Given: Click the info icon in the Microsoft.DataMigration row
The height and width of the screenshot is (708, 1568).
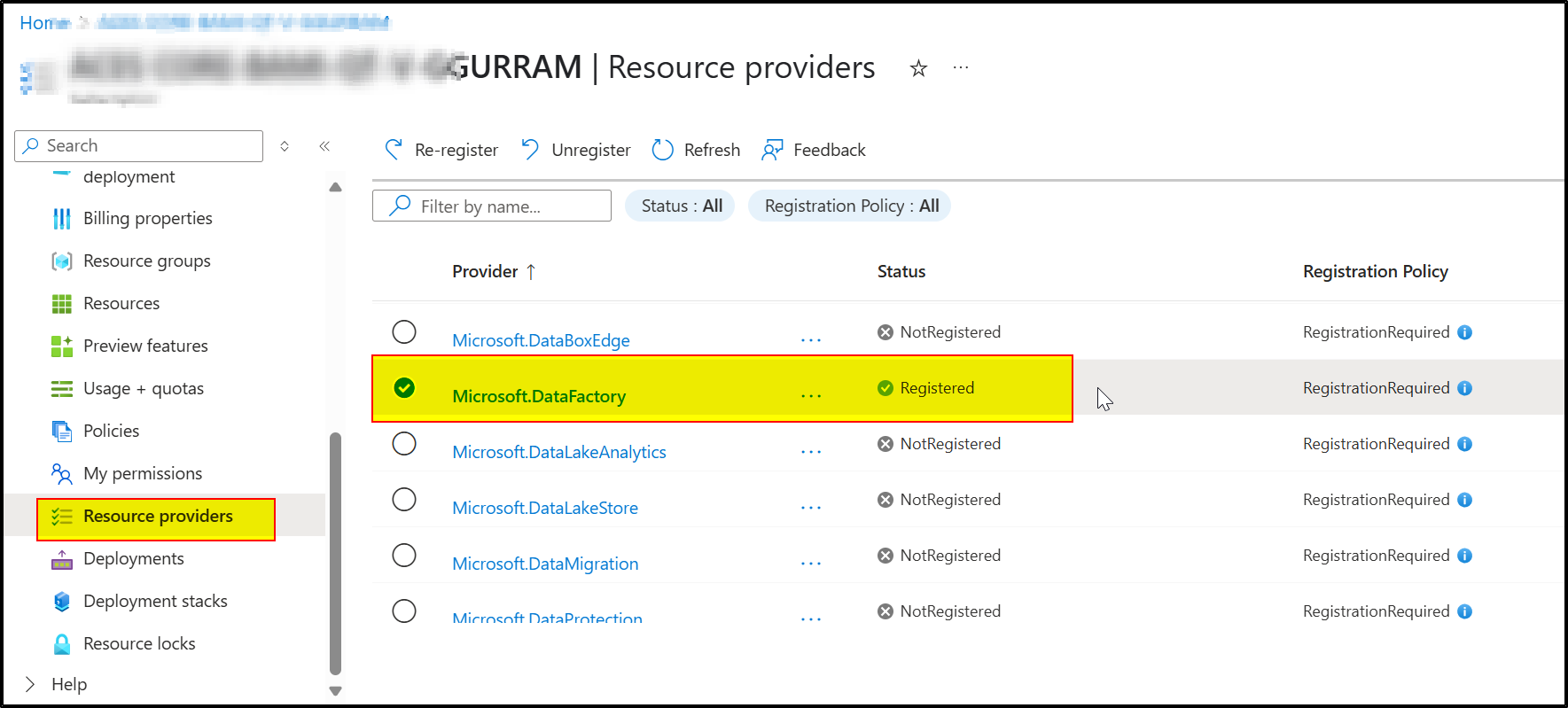Looking at the screenshot, I should point(1464,556).
